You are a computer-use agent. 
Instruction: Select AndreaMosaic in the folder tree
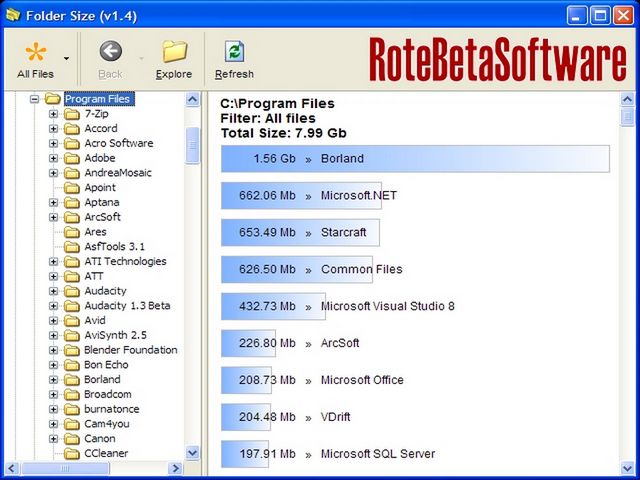click(x=118, y=173)
